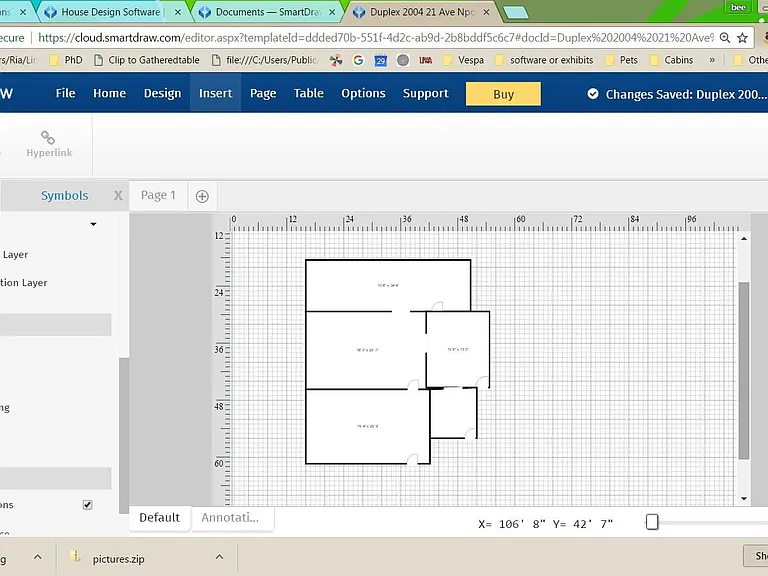Select the Page 1 tab
768x576 pixels.
tap(158, 195)
